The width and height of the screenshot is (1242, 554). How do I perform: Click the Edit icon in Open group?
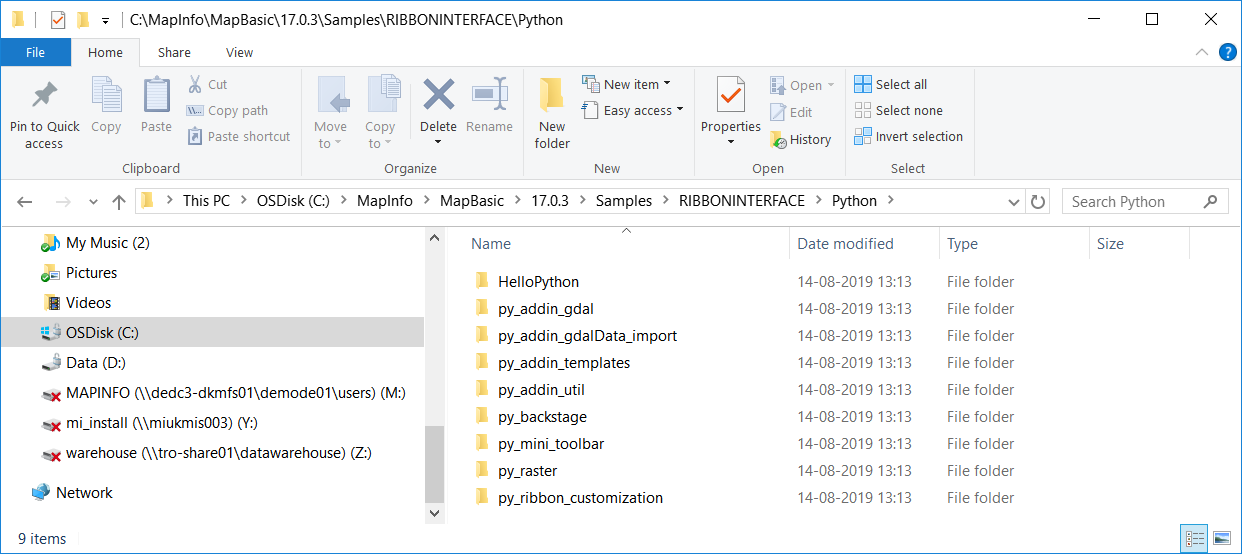(778, 112)
